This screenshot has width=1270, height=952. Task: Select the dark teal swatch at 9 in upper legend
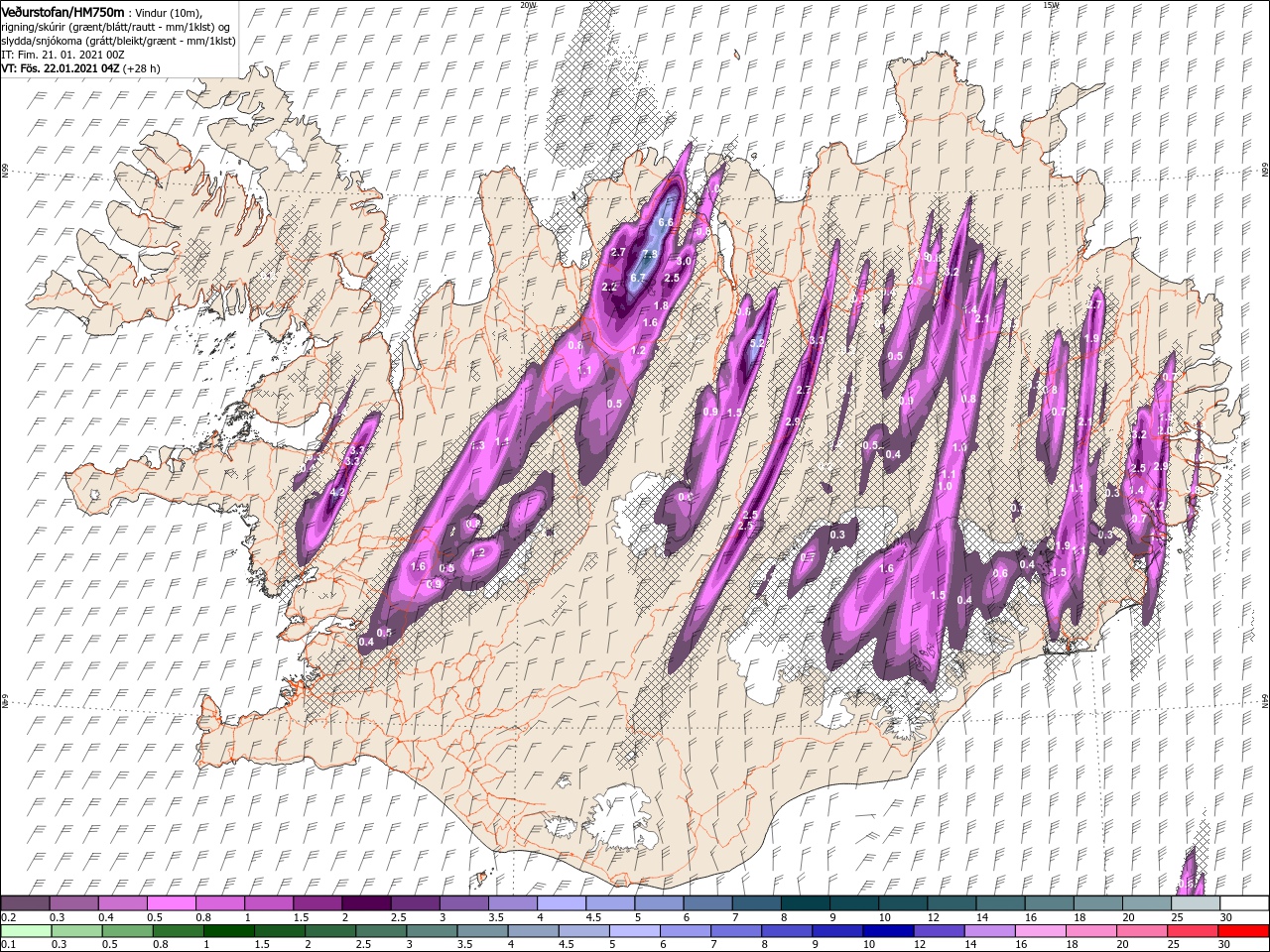pos(852,903)
